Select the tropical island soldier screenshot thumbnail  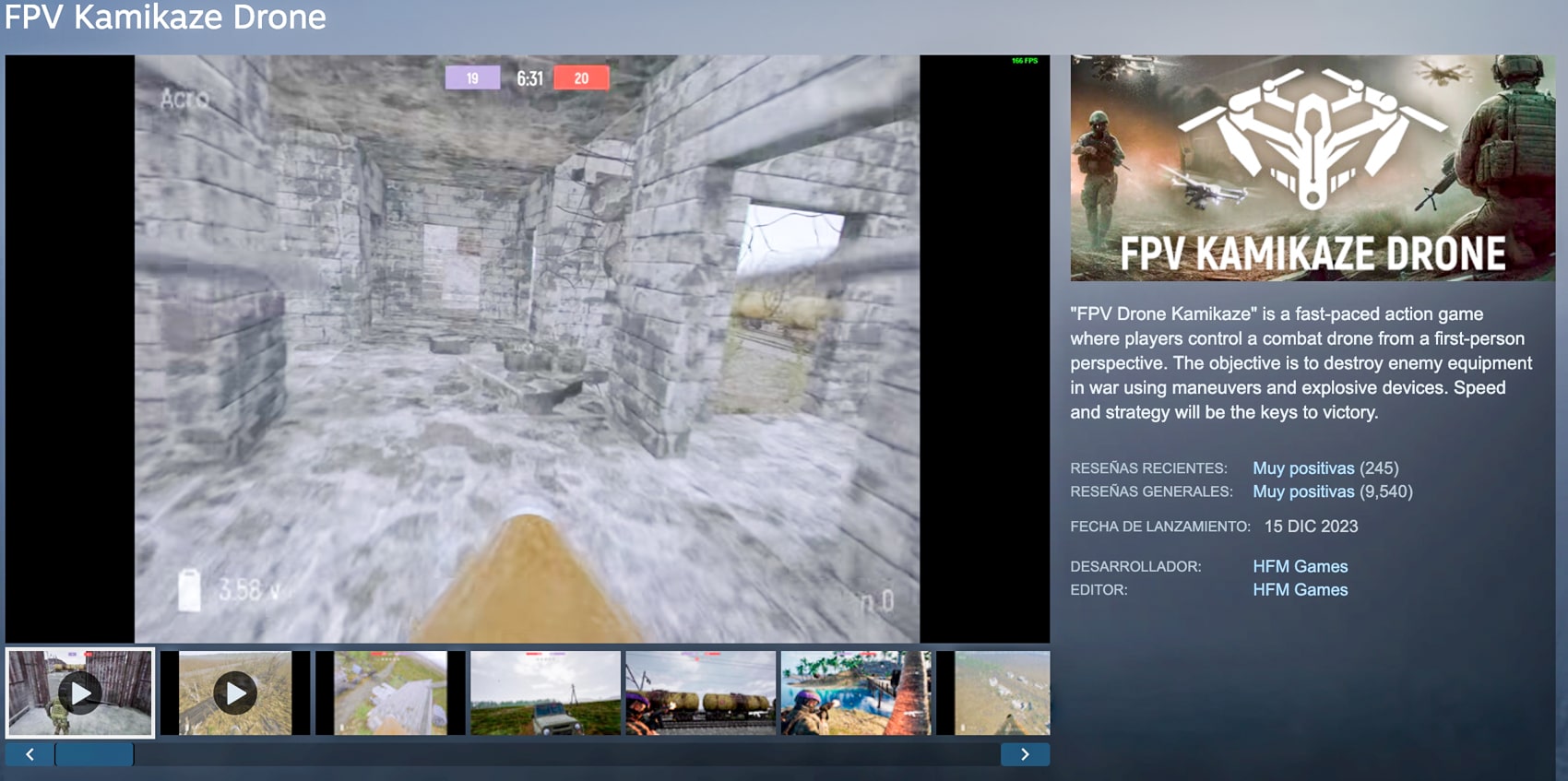[856, 692]
